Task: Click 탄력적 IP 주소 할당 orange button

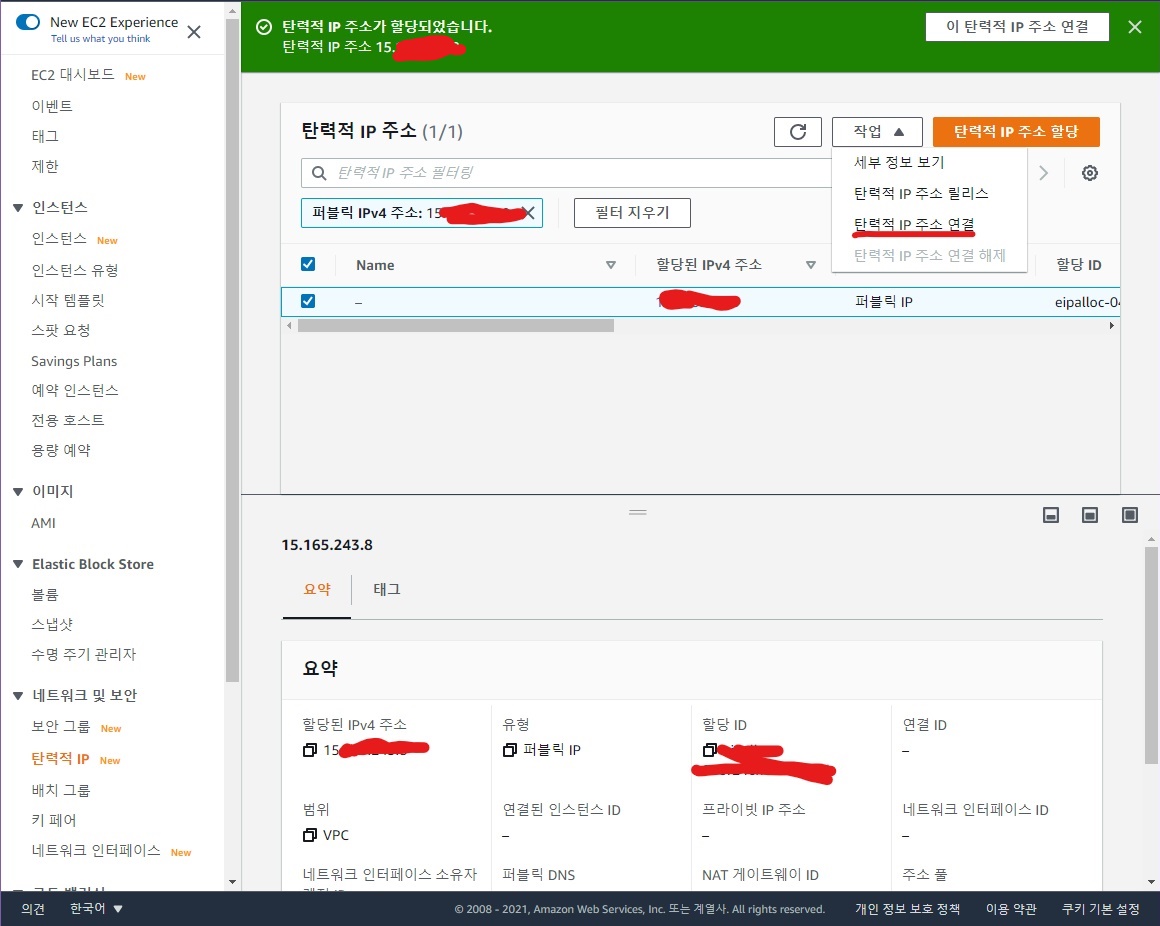Action: pyautogui.click(x=1016, y=132)
